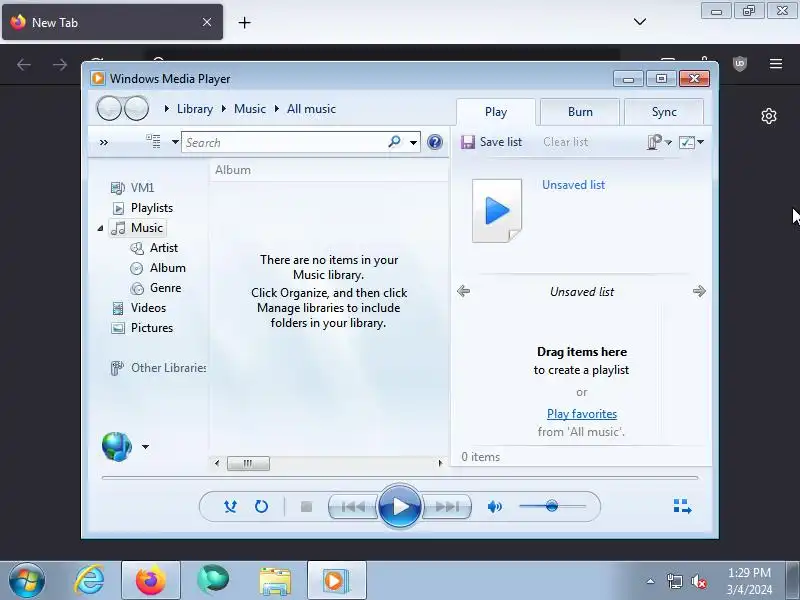Open the Windows Start menu
800x600 pixels.
pyautogui.click(x=27, y=580)
